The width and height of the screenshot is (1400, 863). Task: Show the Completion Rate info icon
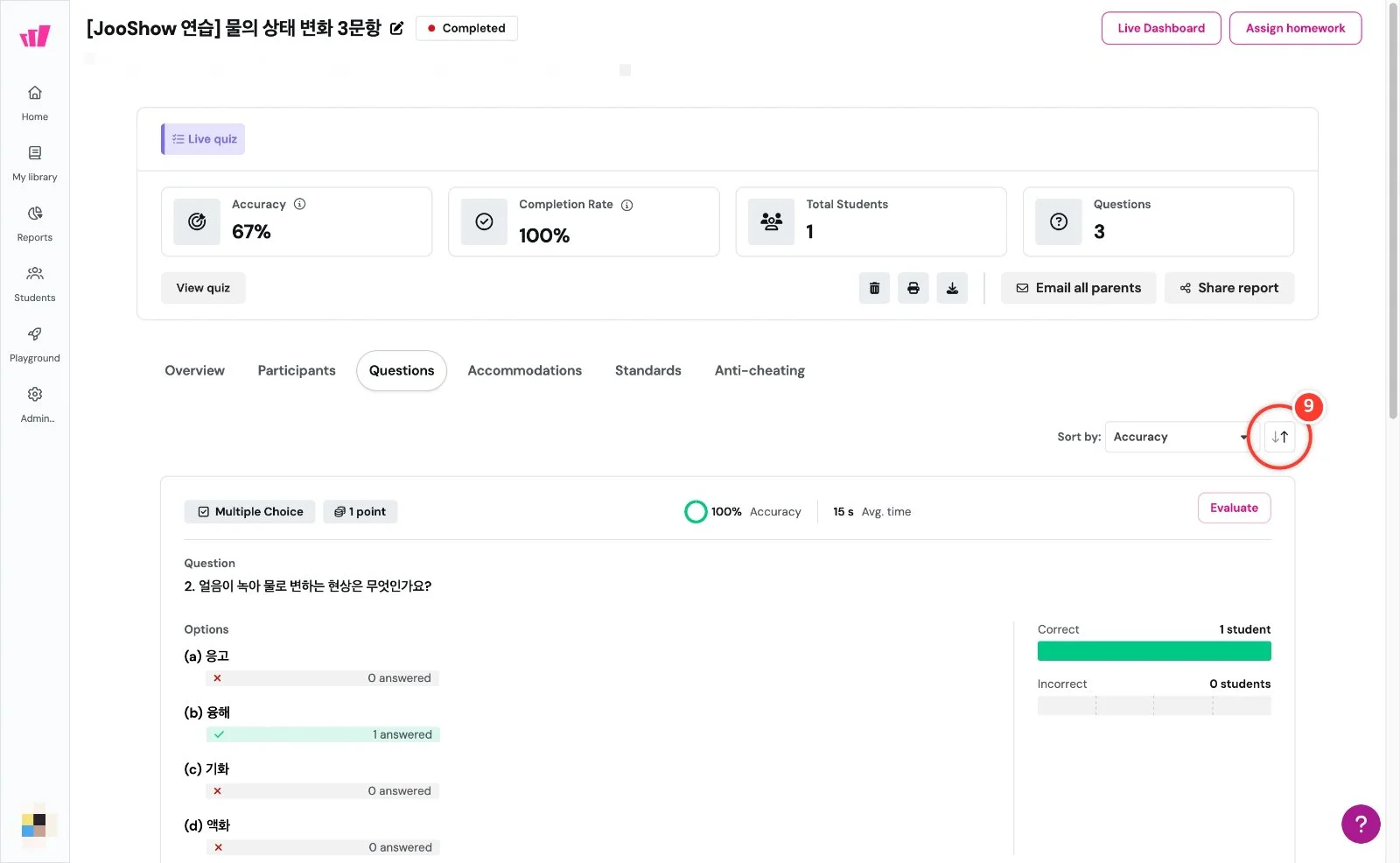626,205
